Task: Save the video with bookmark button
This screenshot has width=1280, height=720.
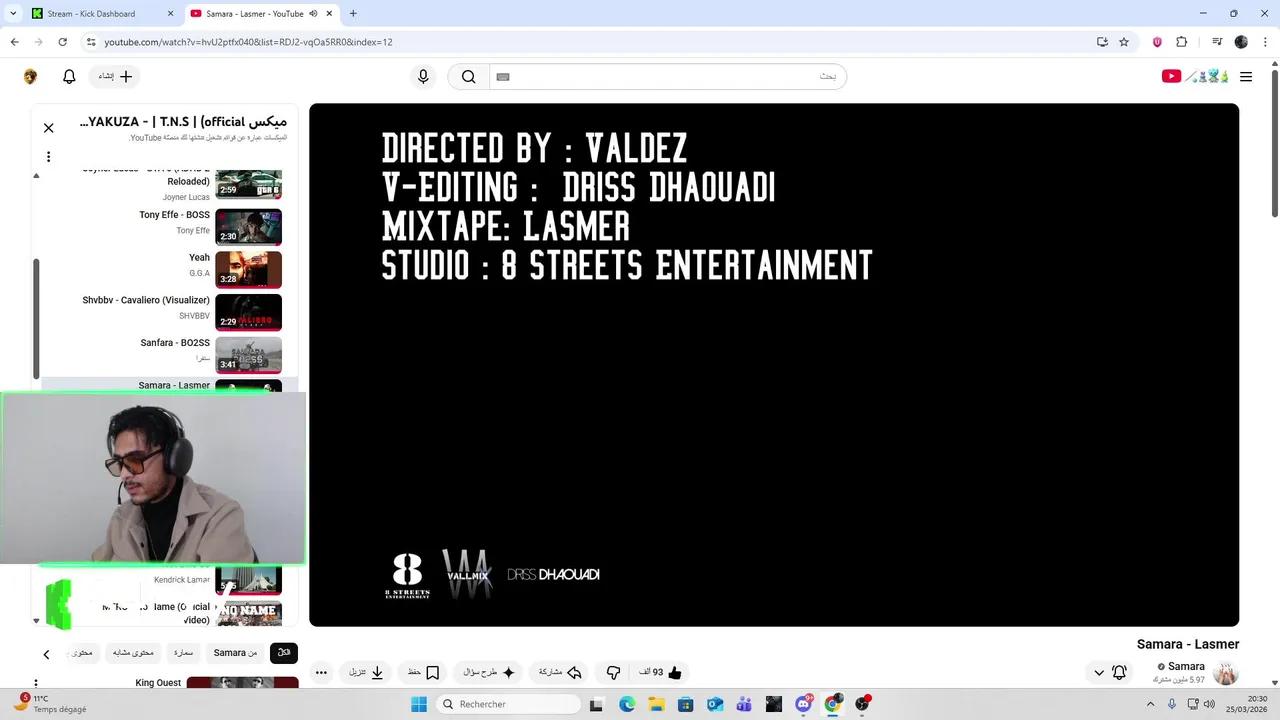Action: (423, 673)
